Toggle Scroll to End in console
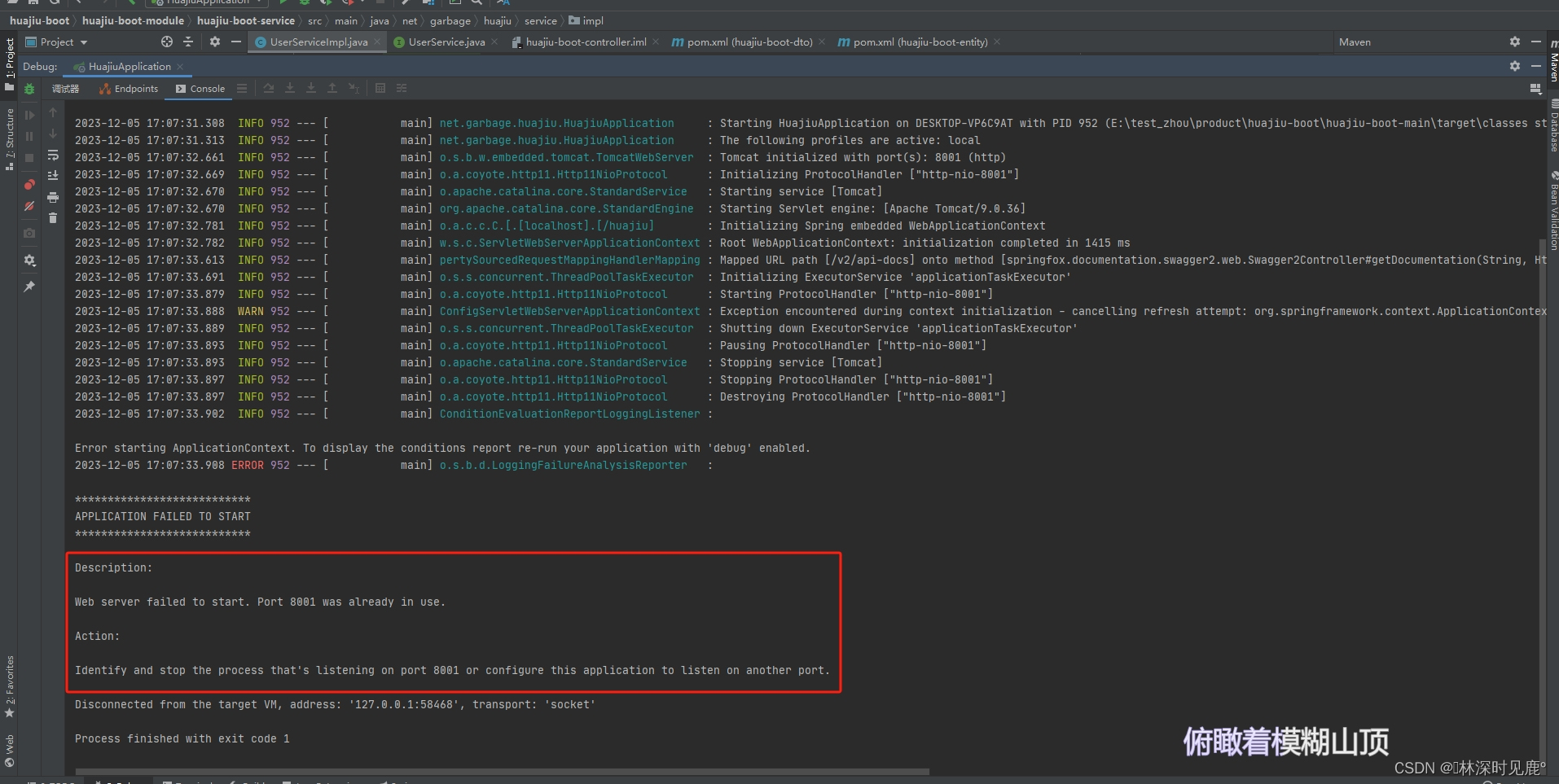1559x784 pixels. [x=53, y=176]
